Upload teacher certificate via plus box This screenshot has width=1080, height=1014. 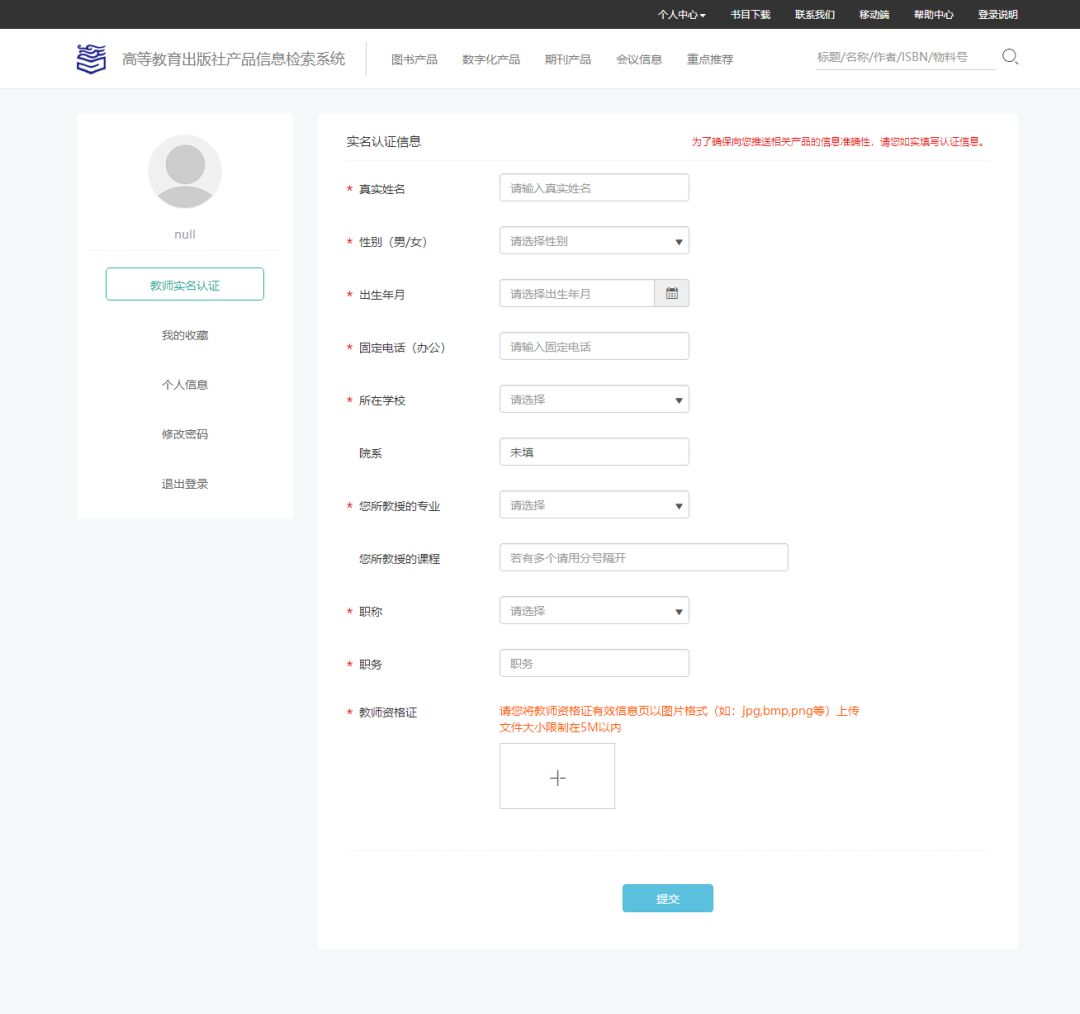(557, 776)
